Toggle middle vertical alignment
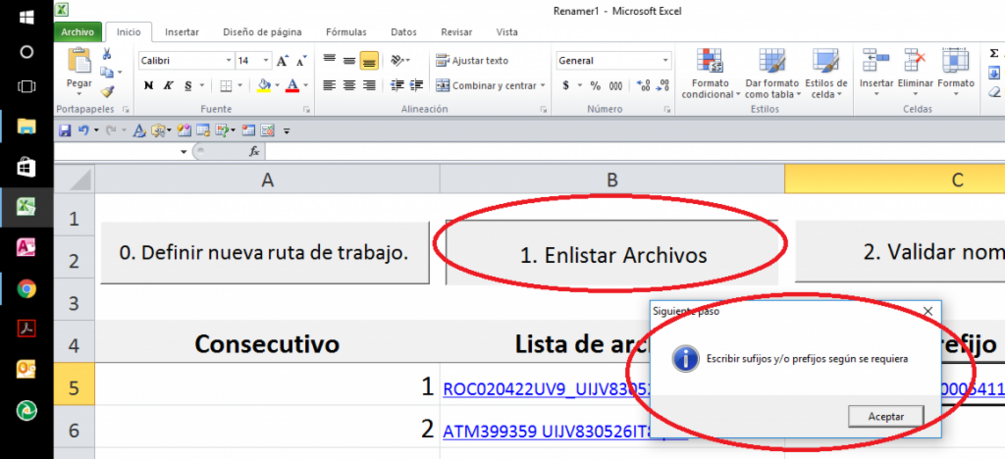This screenshot has height=459, width=1005. tap(349, 61)
